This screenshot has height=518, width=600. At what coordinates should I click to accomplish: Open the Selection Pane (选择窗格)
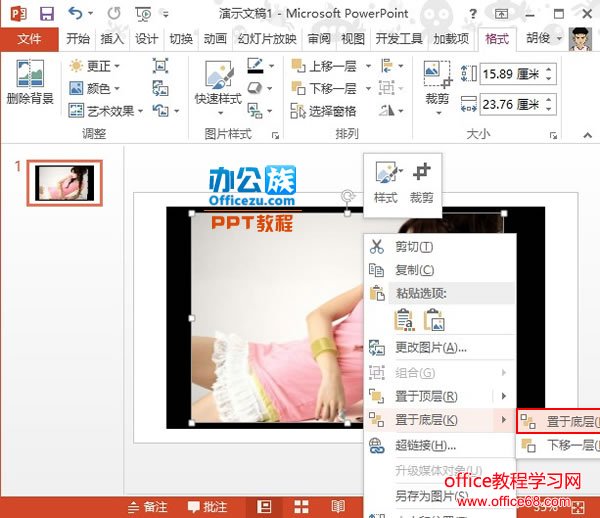(324, 111)
